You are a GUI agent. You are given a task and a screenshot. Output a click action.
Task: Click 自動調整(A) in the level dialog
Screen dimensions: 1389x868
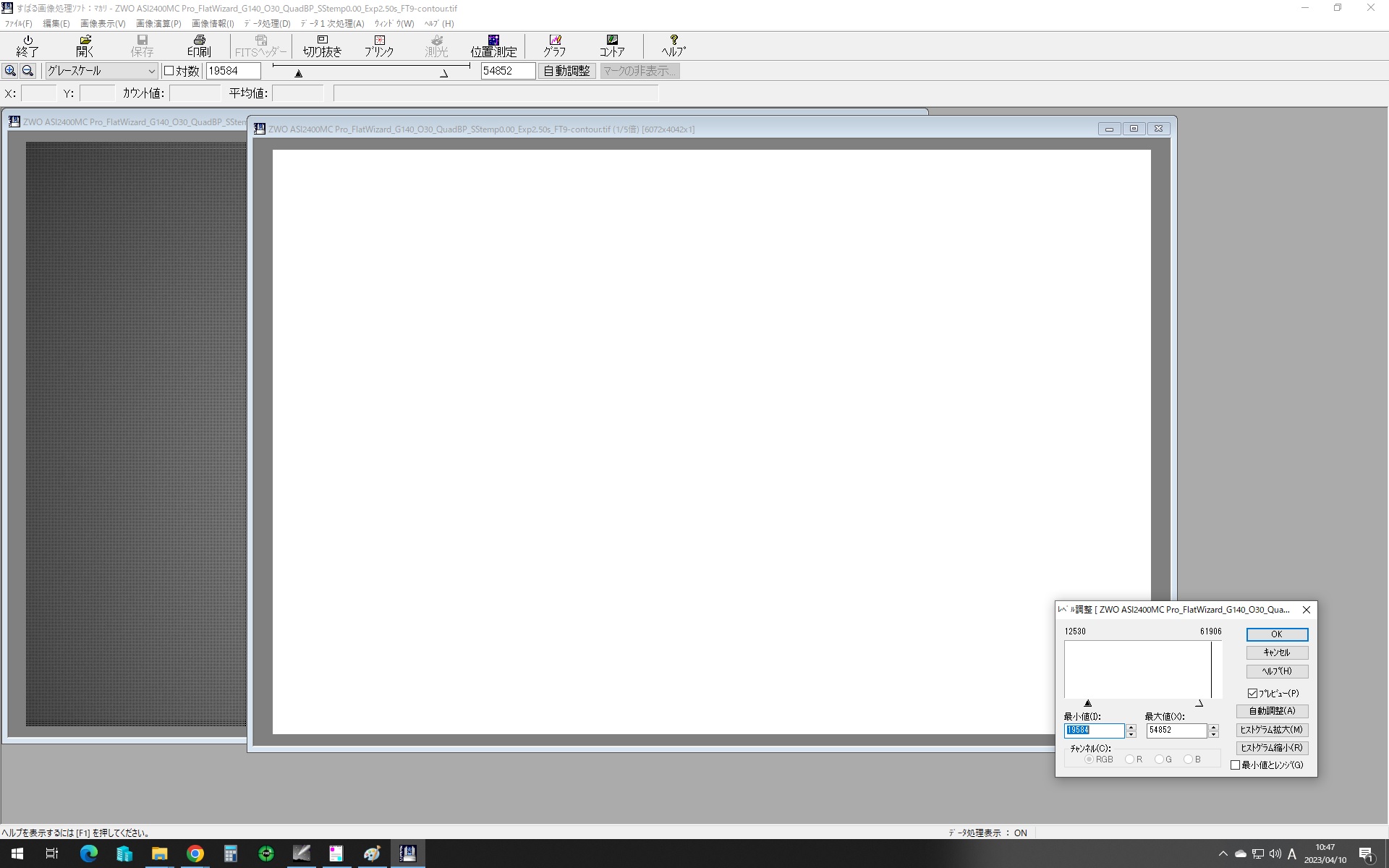point(1272,711)
